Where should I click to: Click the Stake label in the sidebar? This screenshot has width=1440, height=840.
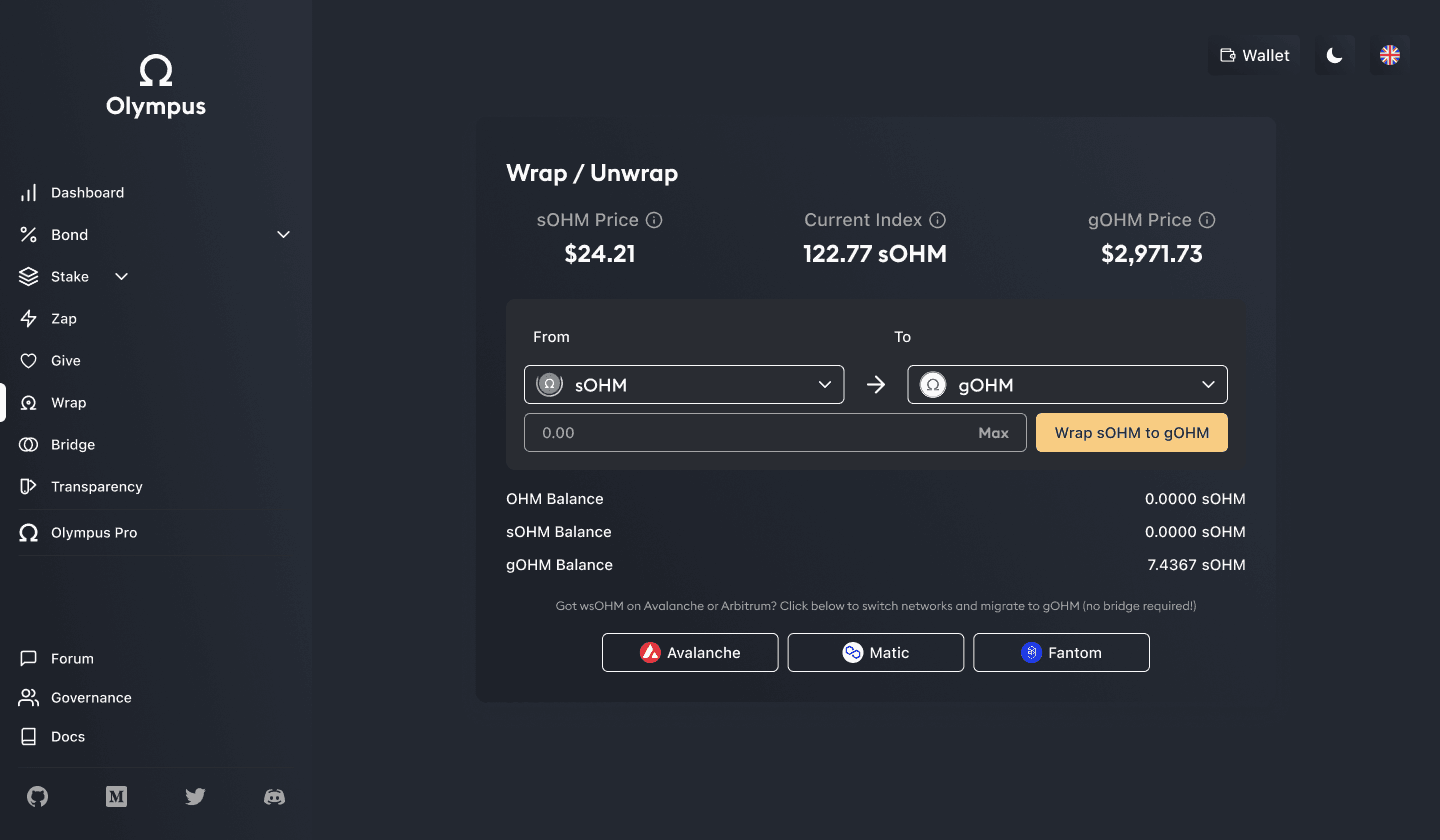point(70,277)
